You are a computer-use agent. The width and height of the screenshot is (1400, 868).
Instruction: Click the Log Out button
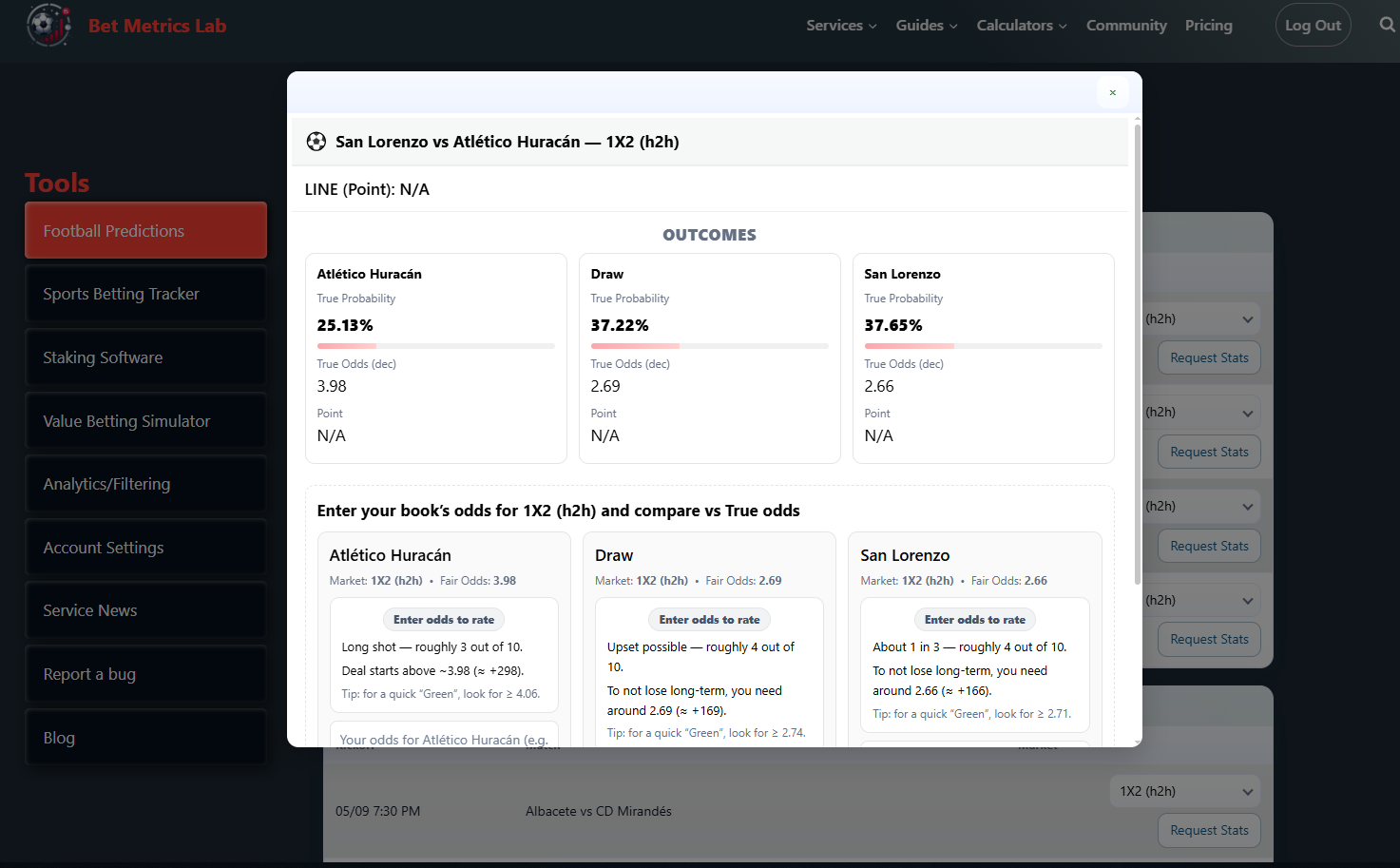pyautogui.click(x=1313, y=26)
